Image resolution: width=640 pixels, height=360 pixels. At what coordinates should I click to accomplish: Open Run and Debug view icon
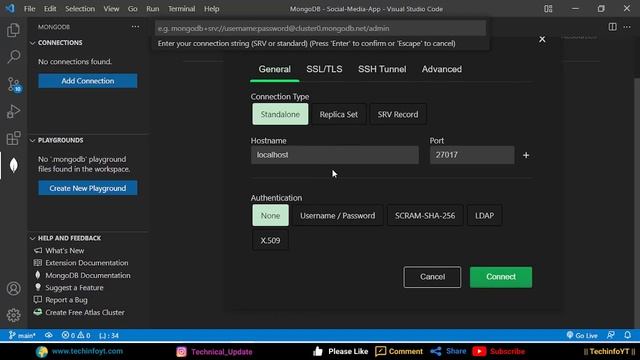(13, 111)
